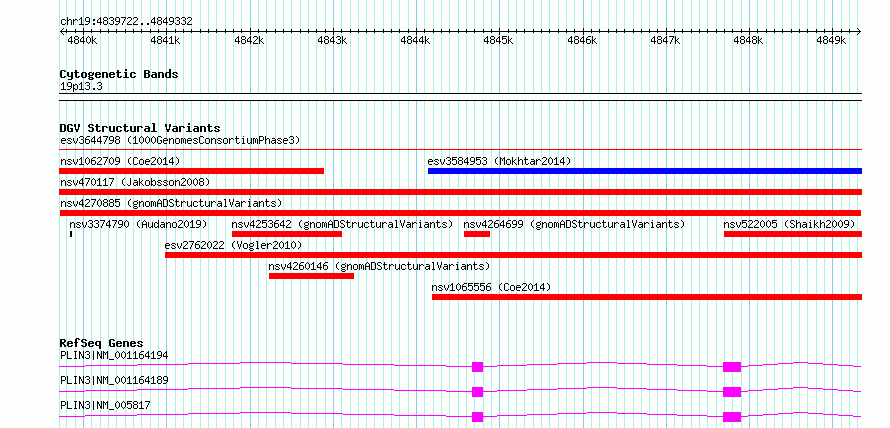Click the ruler's left arrowhead
Screen dimensions: 890x428
(62, 31)
